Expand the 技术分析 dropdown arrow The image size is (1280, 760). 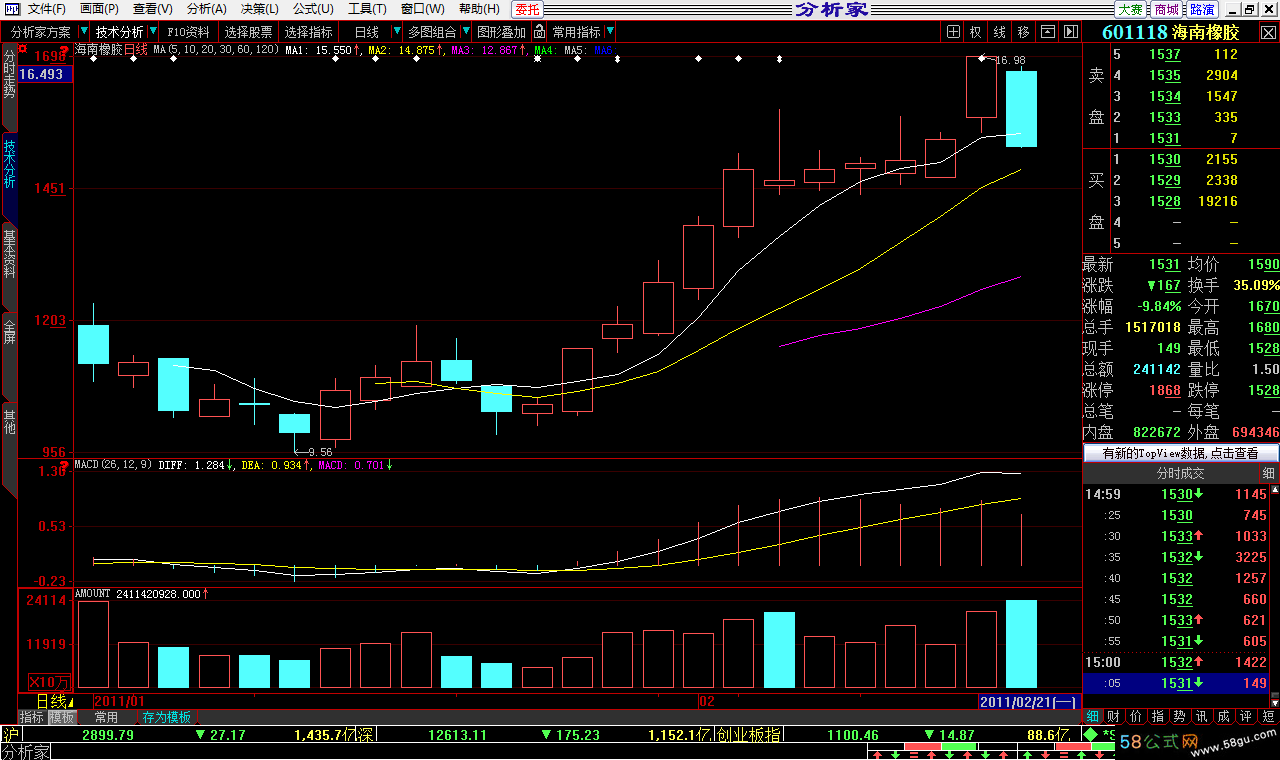(152, 32)
